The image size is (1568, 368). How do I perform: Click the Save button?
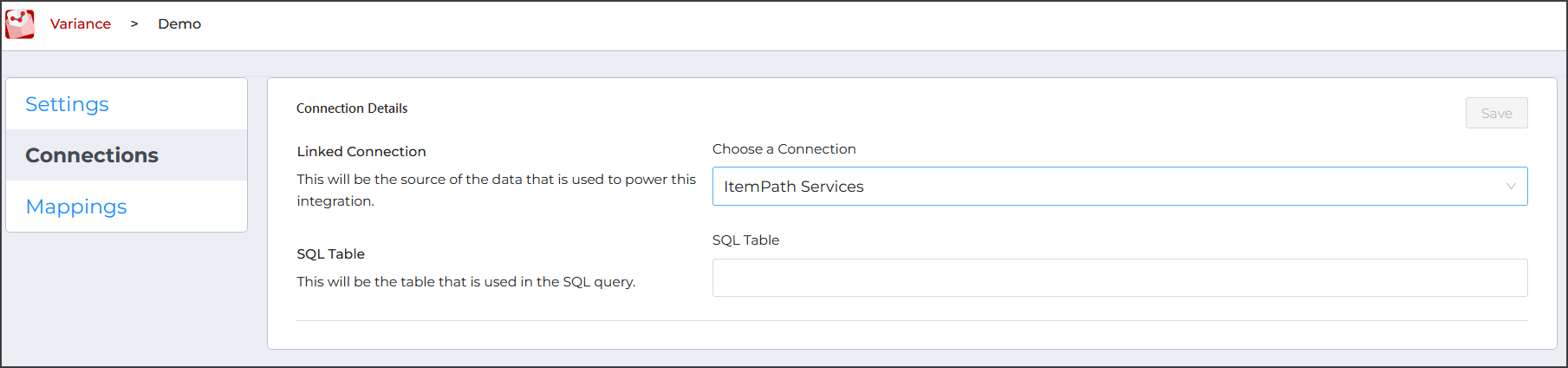point(1496,114)
